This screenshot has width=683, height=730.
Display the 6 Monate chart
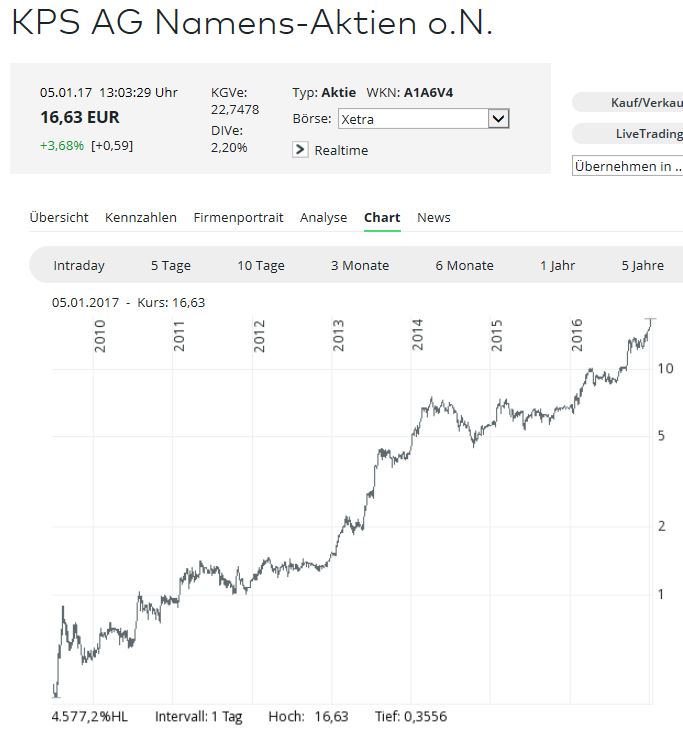(x=464, y=265)
